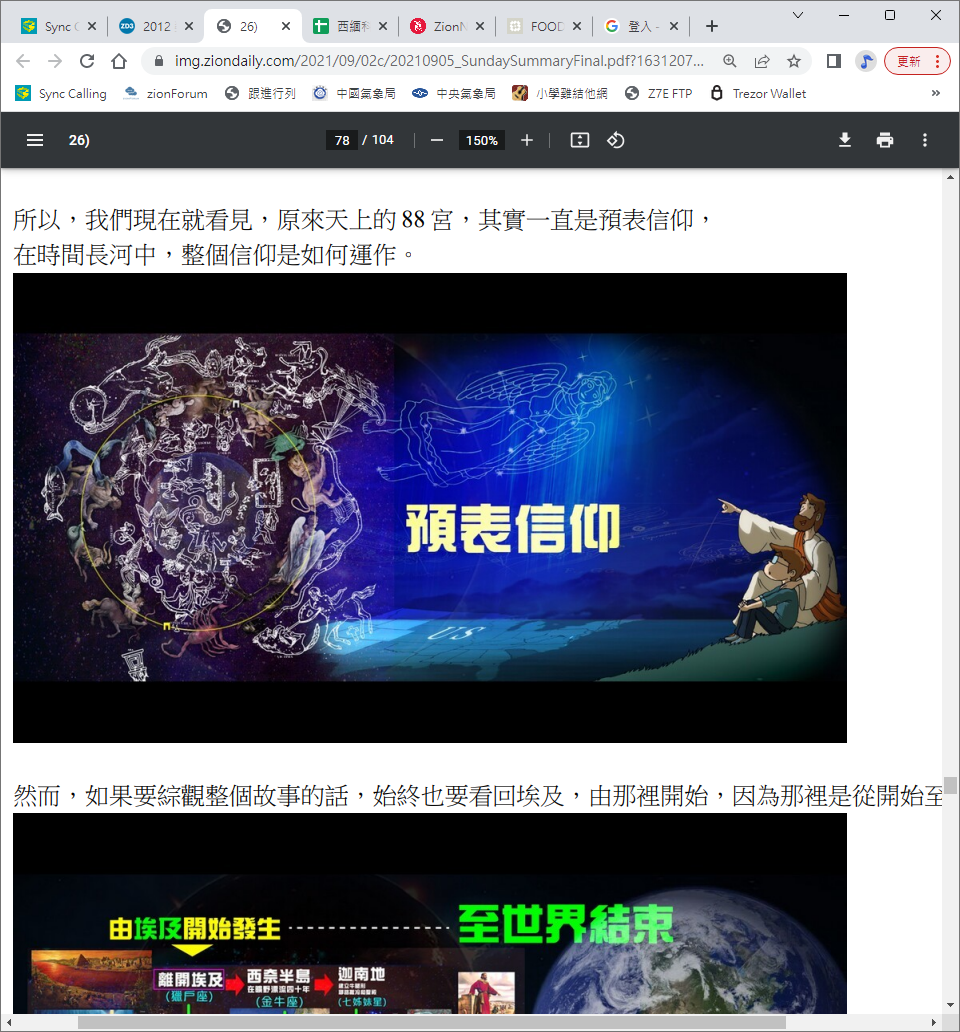
Task: Click the 預表信仰 constellation image
Action: 430,507
